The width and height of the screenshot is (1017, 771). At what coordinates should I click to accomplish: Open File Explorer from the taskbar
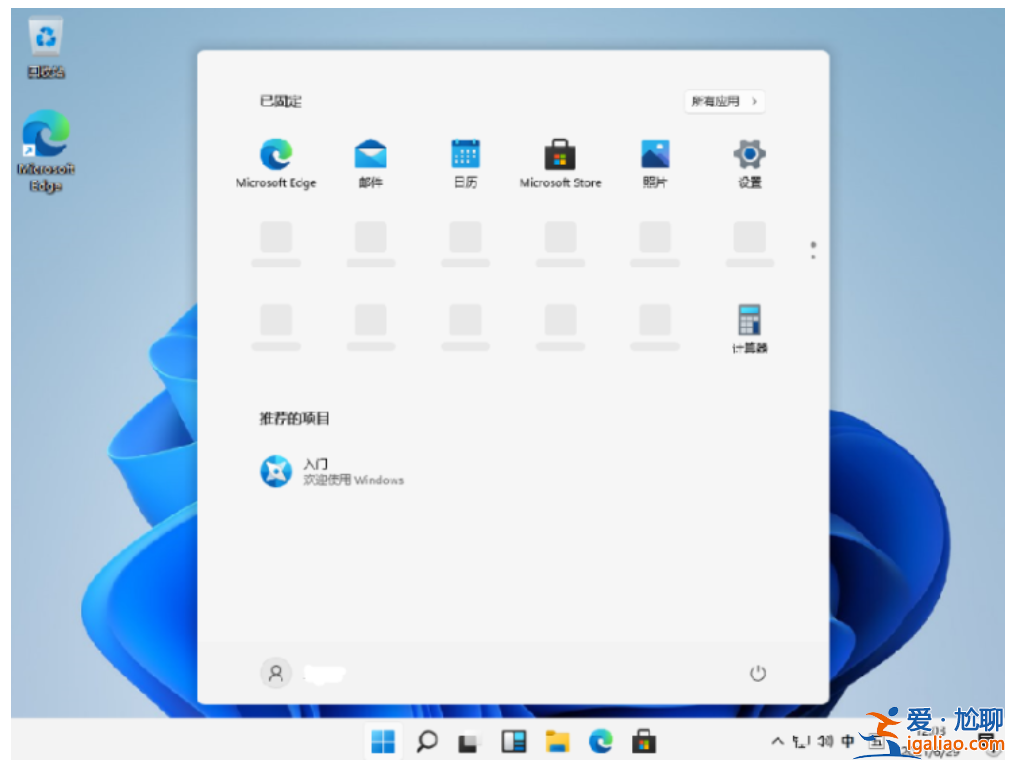tap(557, 742)
